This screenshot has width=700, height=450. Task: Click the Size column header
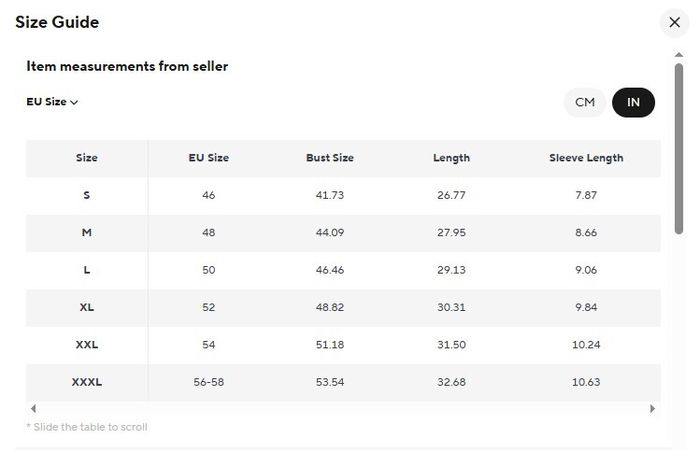point(87,158)
